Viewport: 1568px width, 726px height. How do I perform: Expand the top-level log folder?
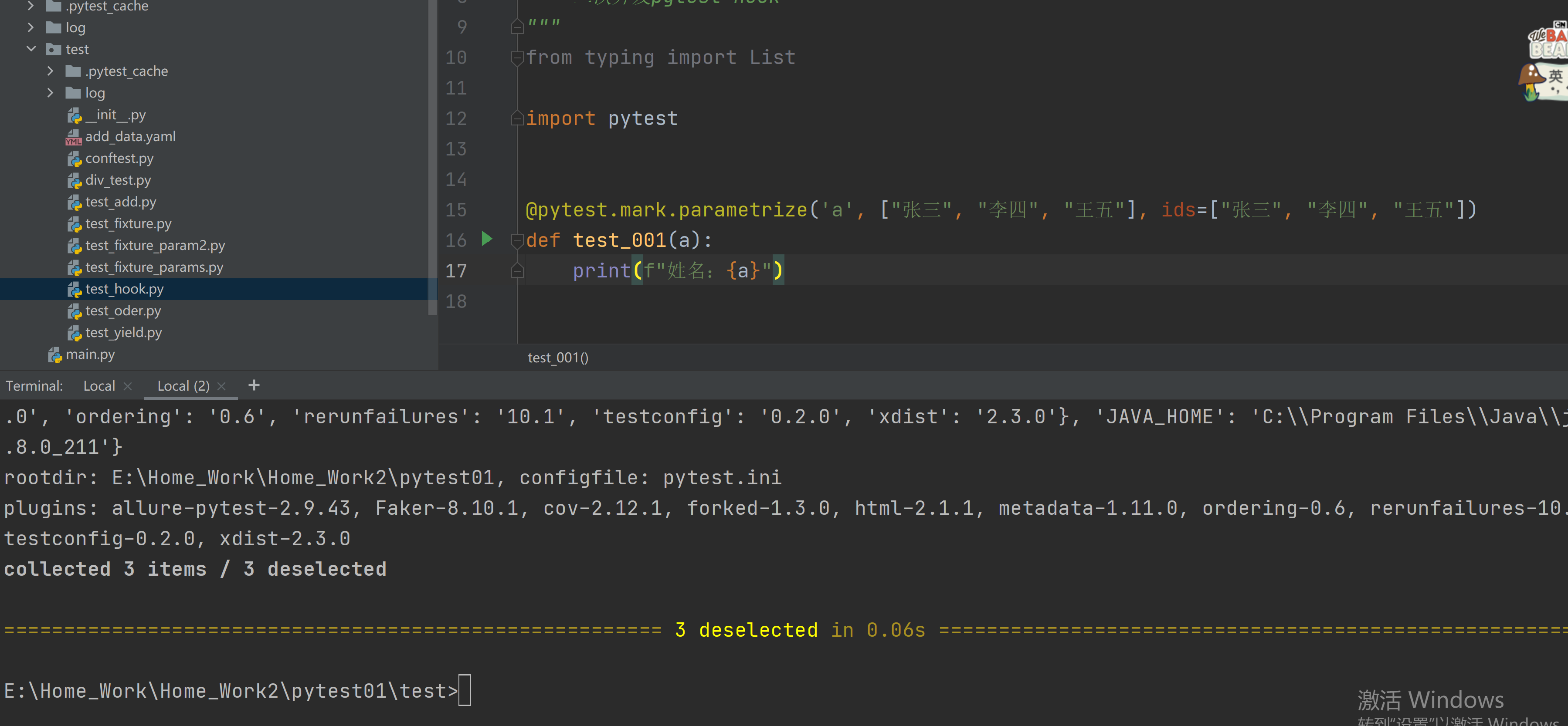coord(31,27)
